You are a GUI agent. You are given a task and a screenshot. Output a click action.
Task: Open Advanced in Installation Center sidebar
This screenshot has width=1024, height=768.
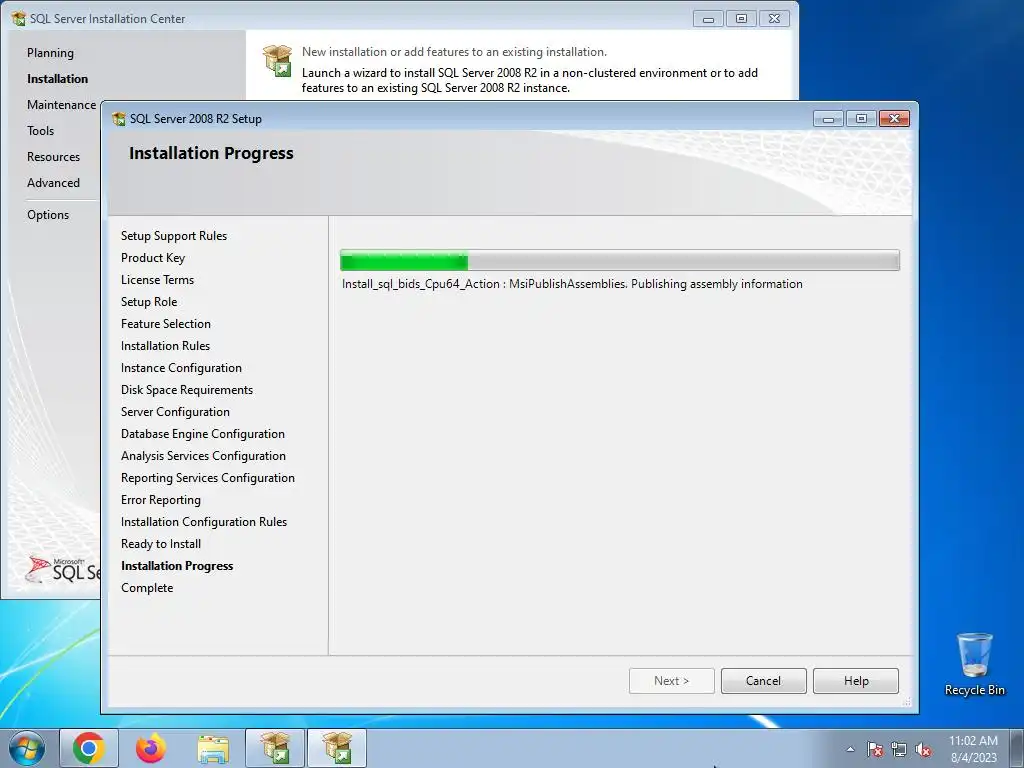pyautogui.click(x=54, y=184)
